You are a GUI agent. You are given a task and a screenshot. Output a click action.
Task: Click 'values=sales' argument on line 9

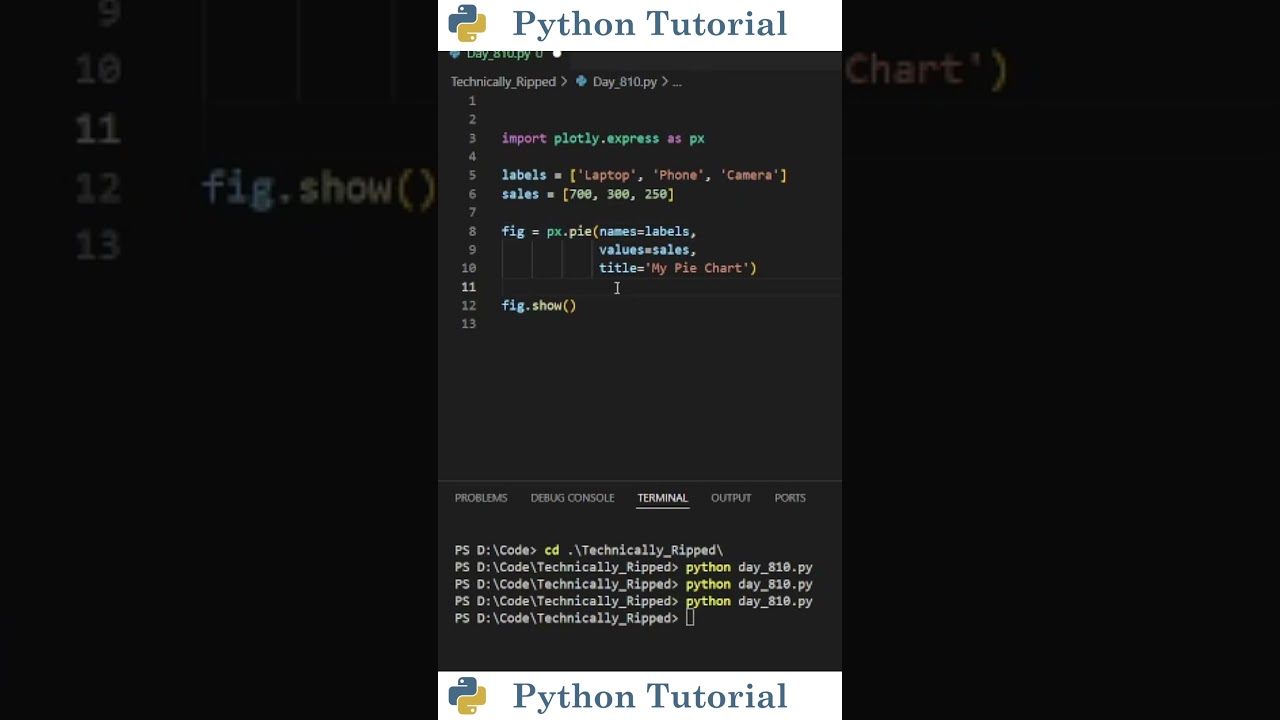pyautogui.click(x=644, y=250)
